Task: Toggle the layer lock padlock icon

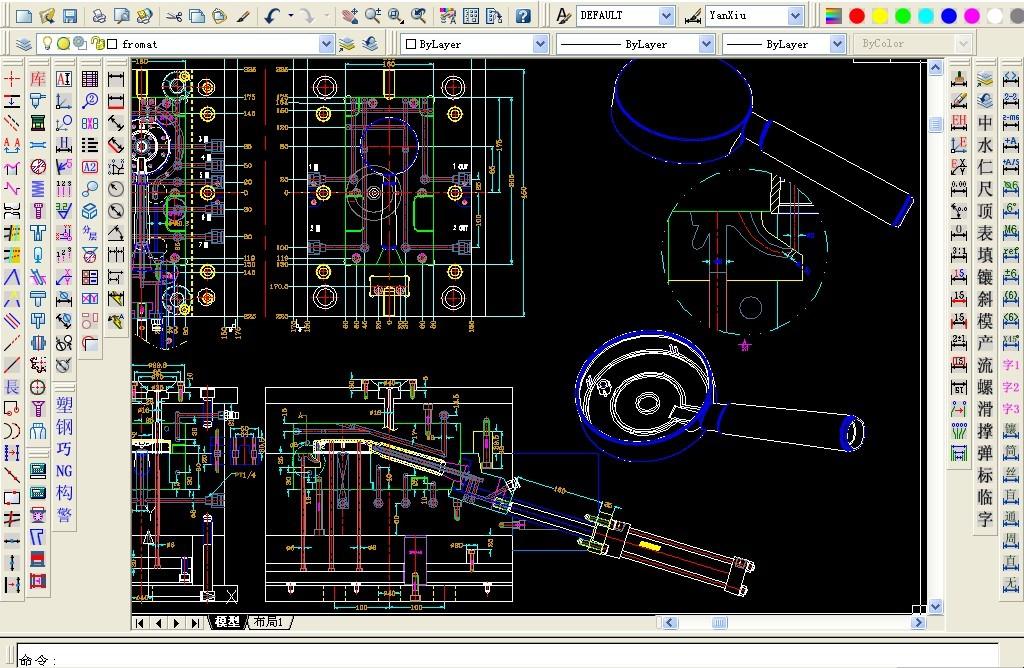Action: [97, 44]
